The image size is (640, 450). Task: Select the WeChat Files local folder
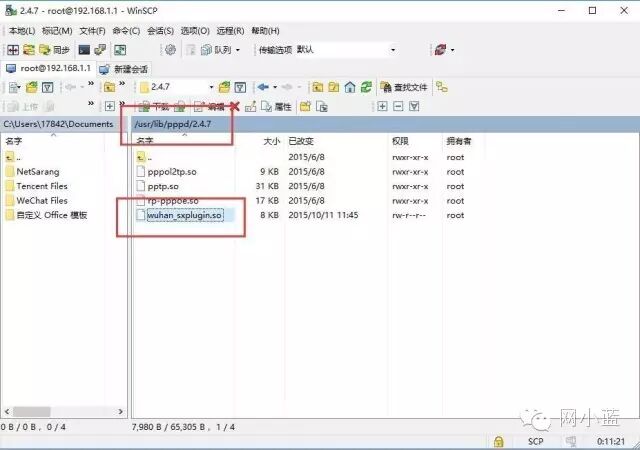point(42,201)
